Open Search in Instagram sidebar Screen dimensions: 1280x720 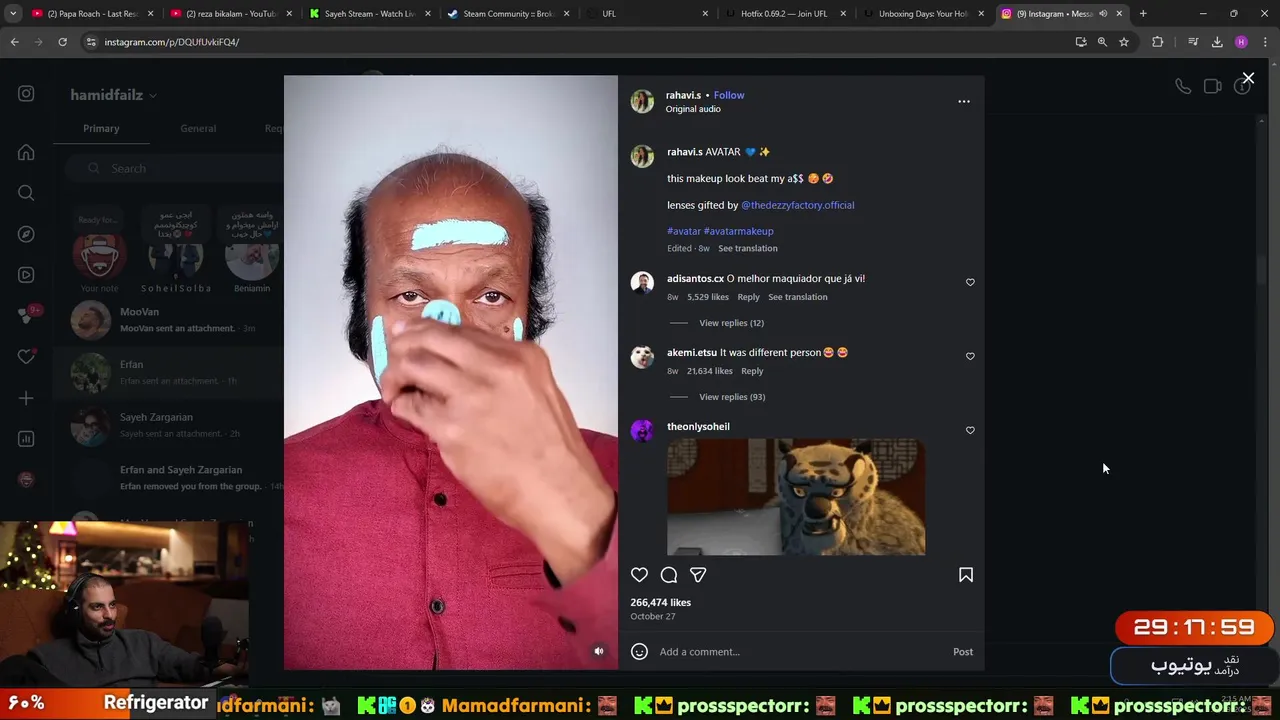26,193
